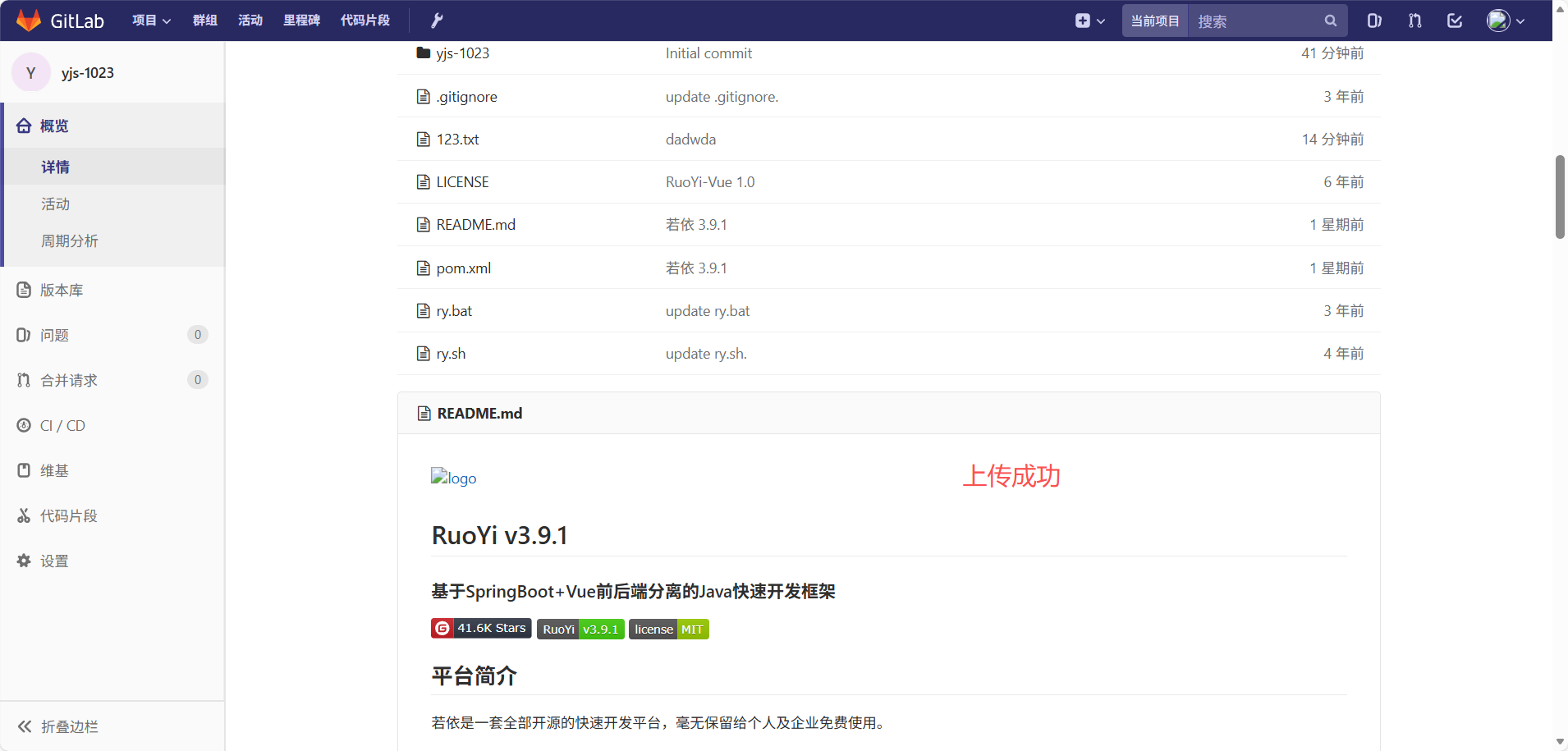Collapse the sidebar with 折叠边栏
Screen dimensions: 1568x751
(58, 726)
